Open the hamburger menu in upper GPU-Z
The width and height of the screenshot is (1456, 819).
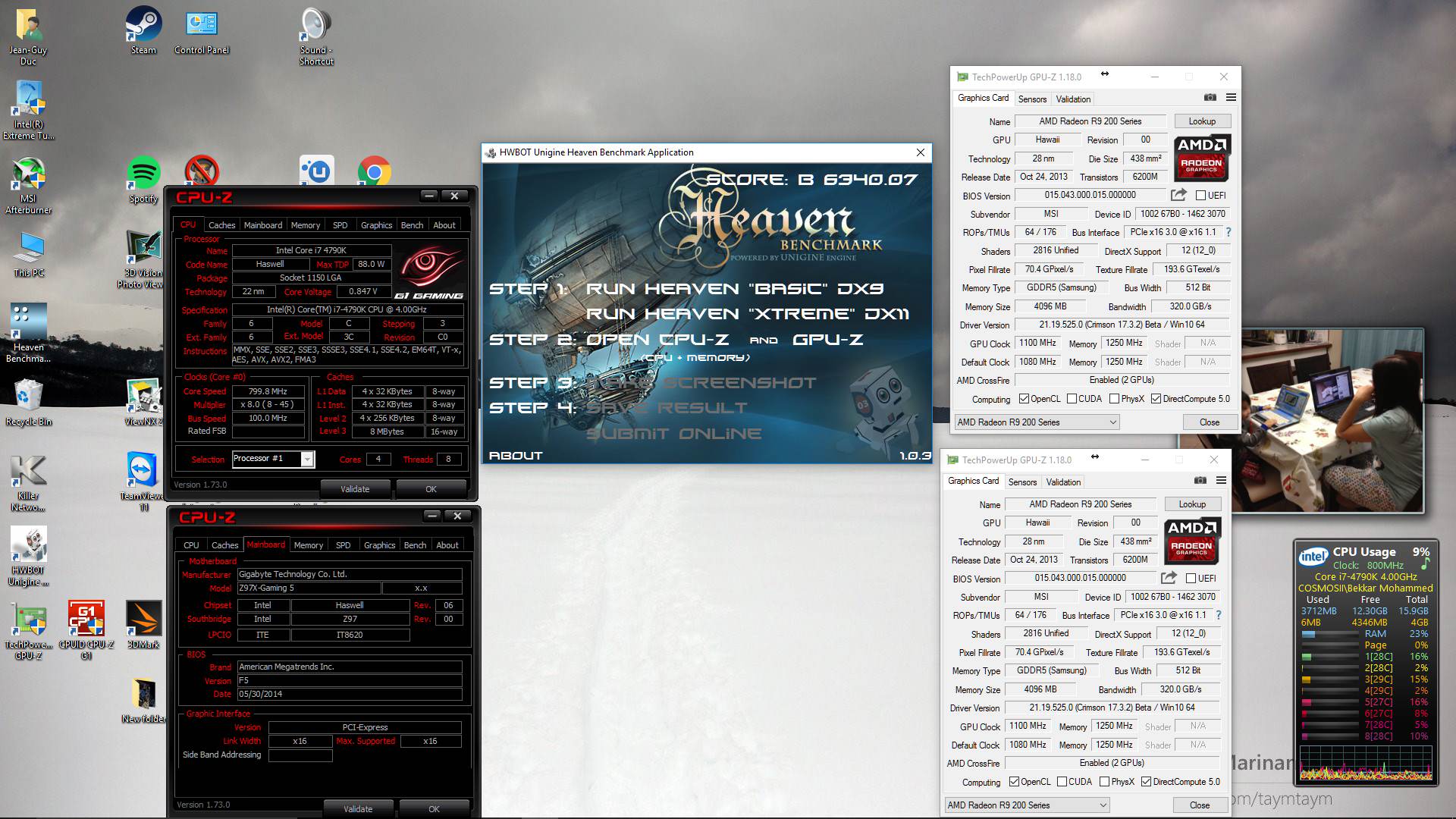(1231, 98)
